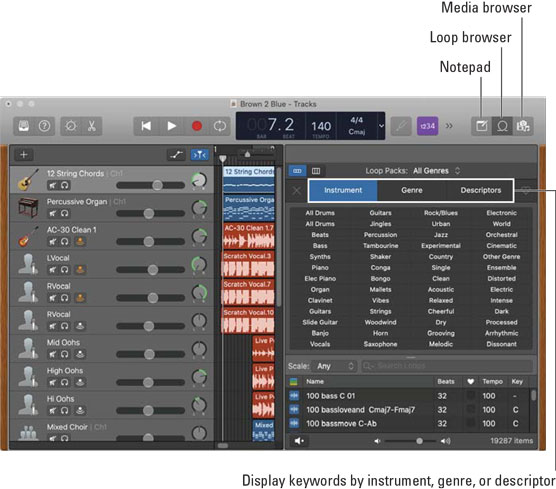Click the loop preview speaker button
The image size is (556, 489).
click(299, 441)
